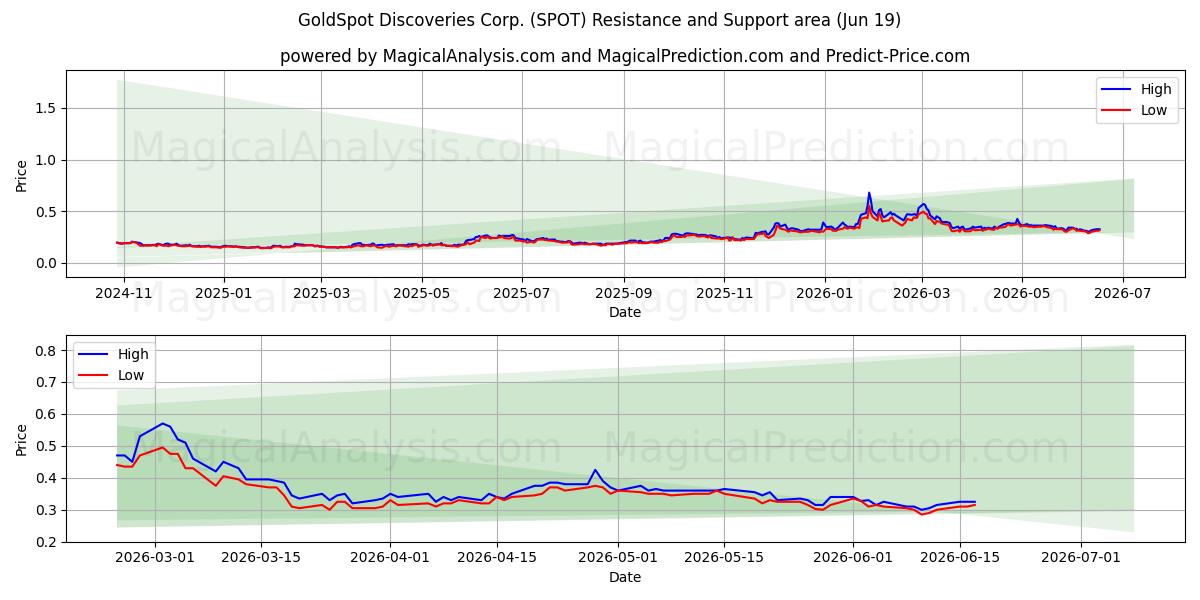The width and height of the screenshot is (1200, 600).
Task: Click the '2025-03' tick label on top chart
Action: (321, 294)
